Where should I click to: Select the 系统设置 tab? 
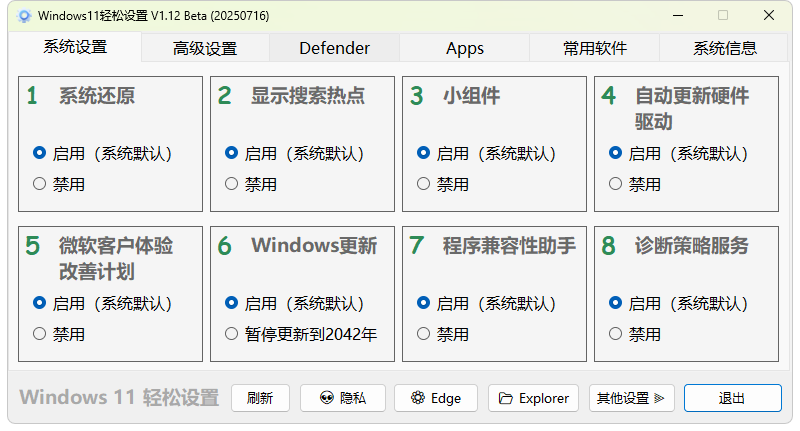coord(75,47)
